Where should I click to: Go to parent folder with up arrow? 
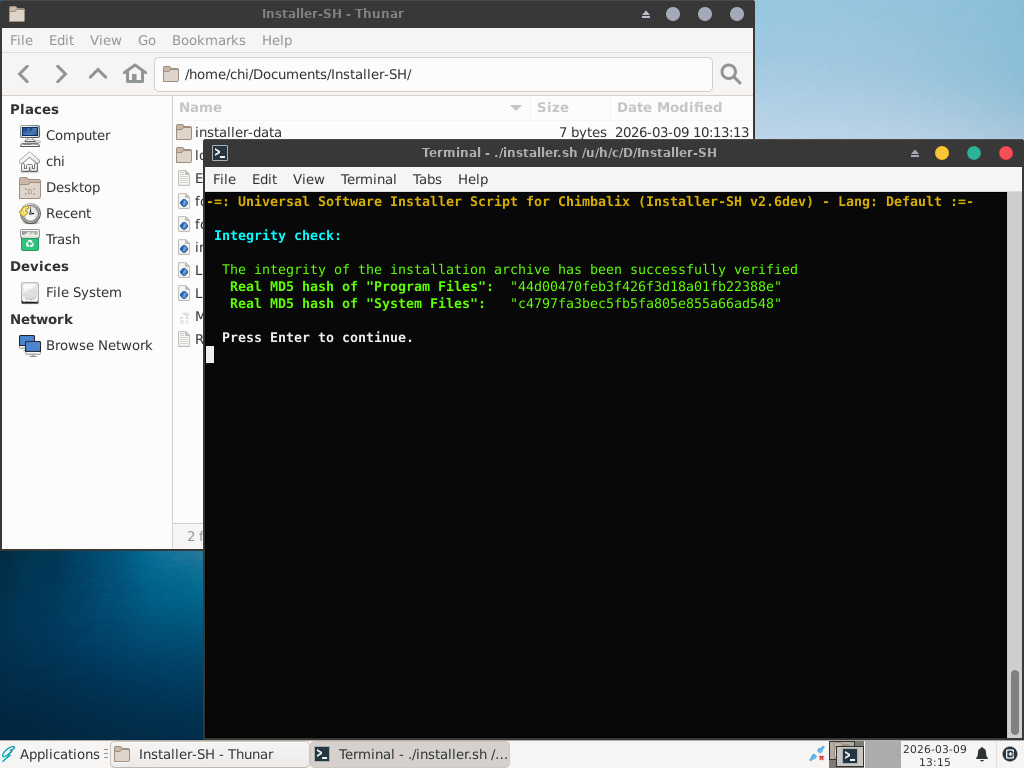(x=97, y=74)
